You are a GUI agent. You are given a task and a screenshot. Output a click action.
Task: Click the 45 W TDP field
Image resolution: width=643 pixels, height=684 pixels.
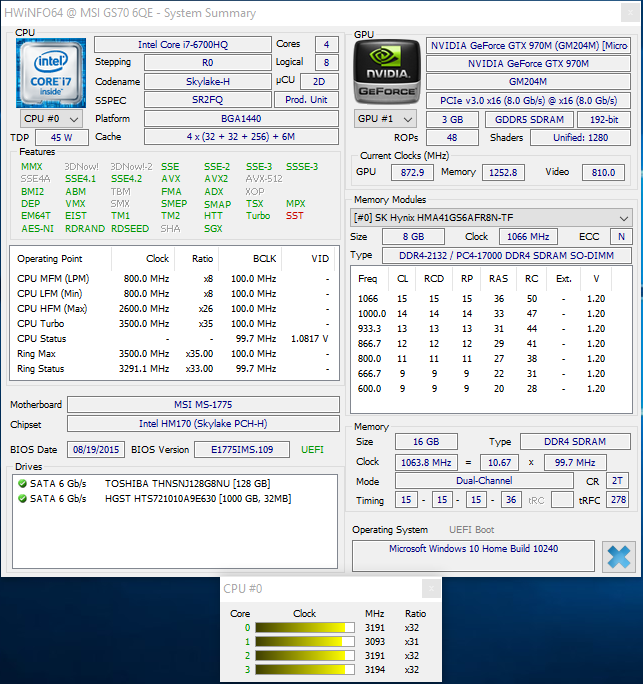62,137
